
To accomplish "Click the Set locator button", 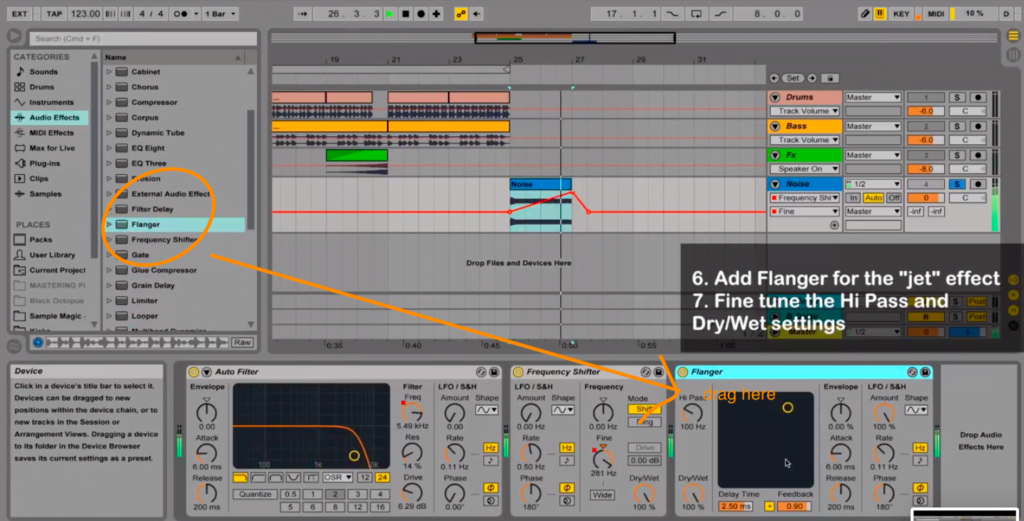I will [793, 78].
